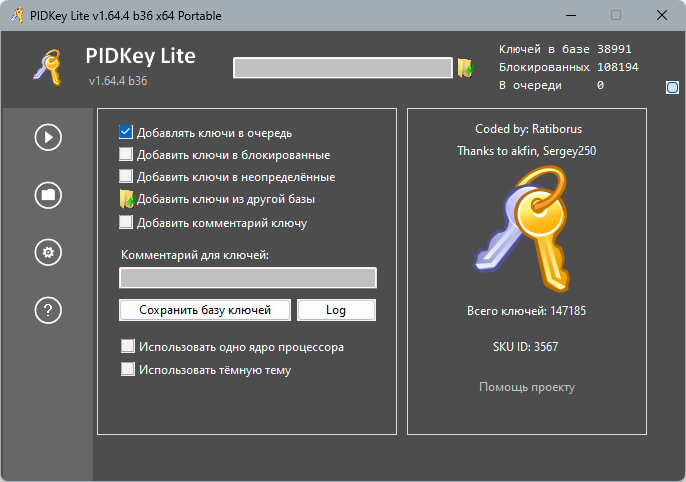Click the "v1.64.4 b36" version label
The height and width of the screenshot is (482, 686).
[x=118, y=81]
